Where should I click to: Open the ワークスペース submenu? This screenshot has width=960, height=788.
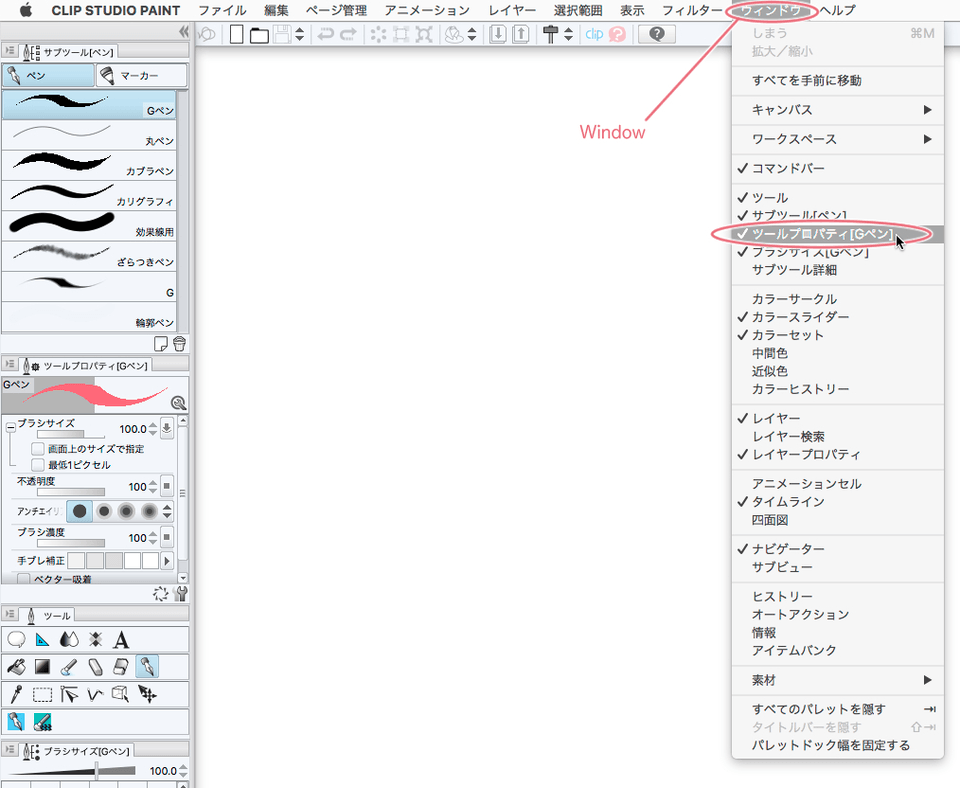click(838, 139)
